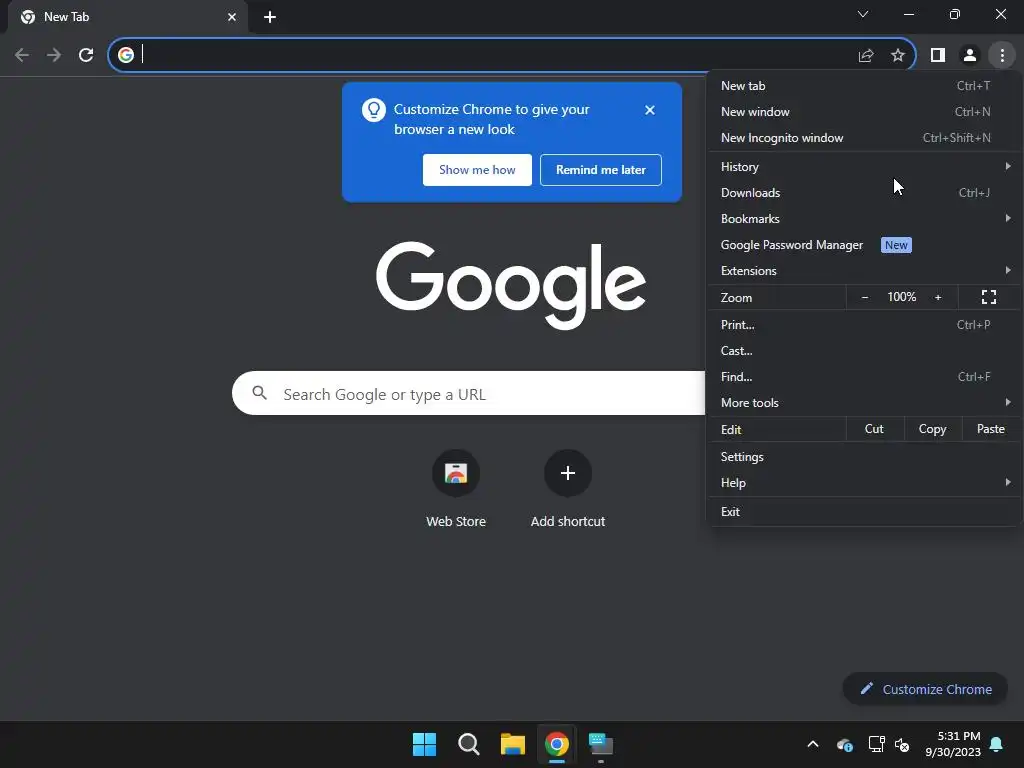Click the 100% zoom value
The image size is (1024, 768).
(x=902, y=297)
